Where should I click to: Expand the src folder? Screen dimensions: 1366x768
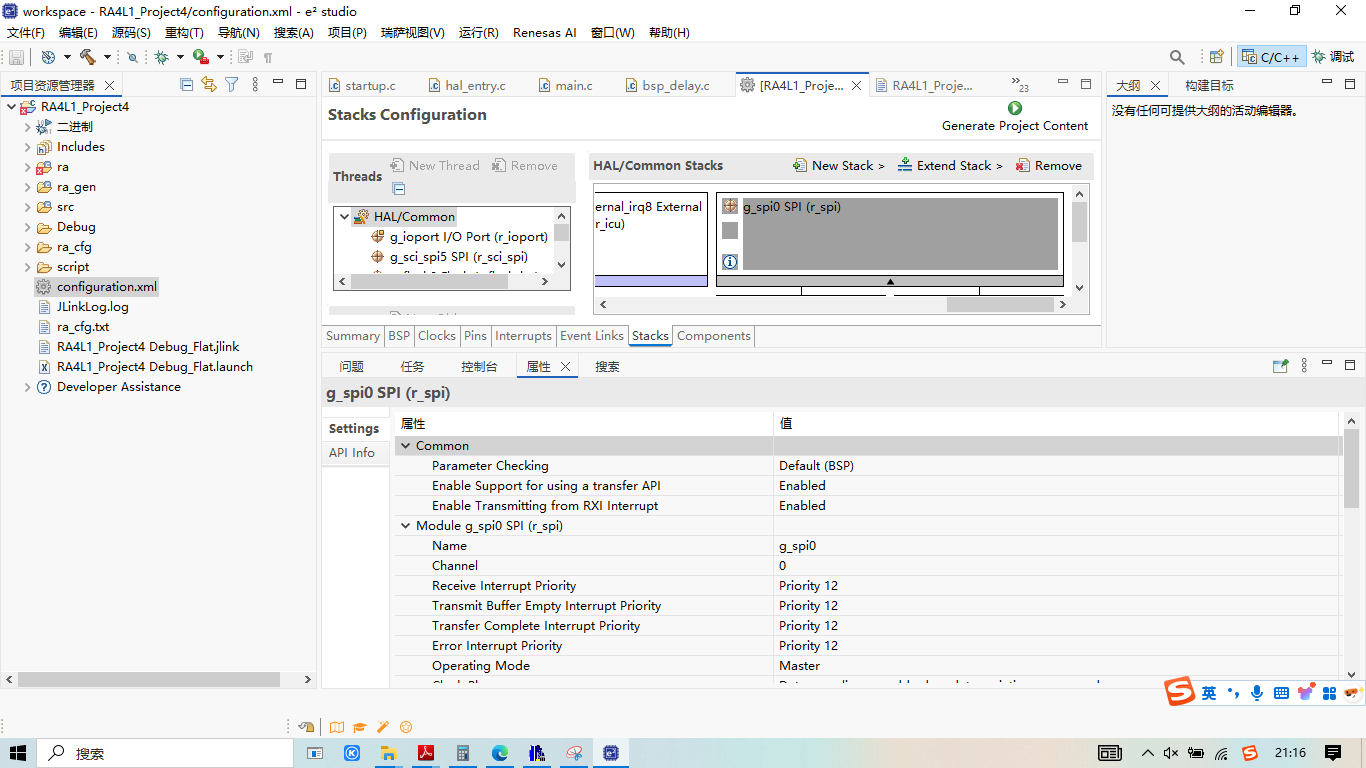point(28,207)
